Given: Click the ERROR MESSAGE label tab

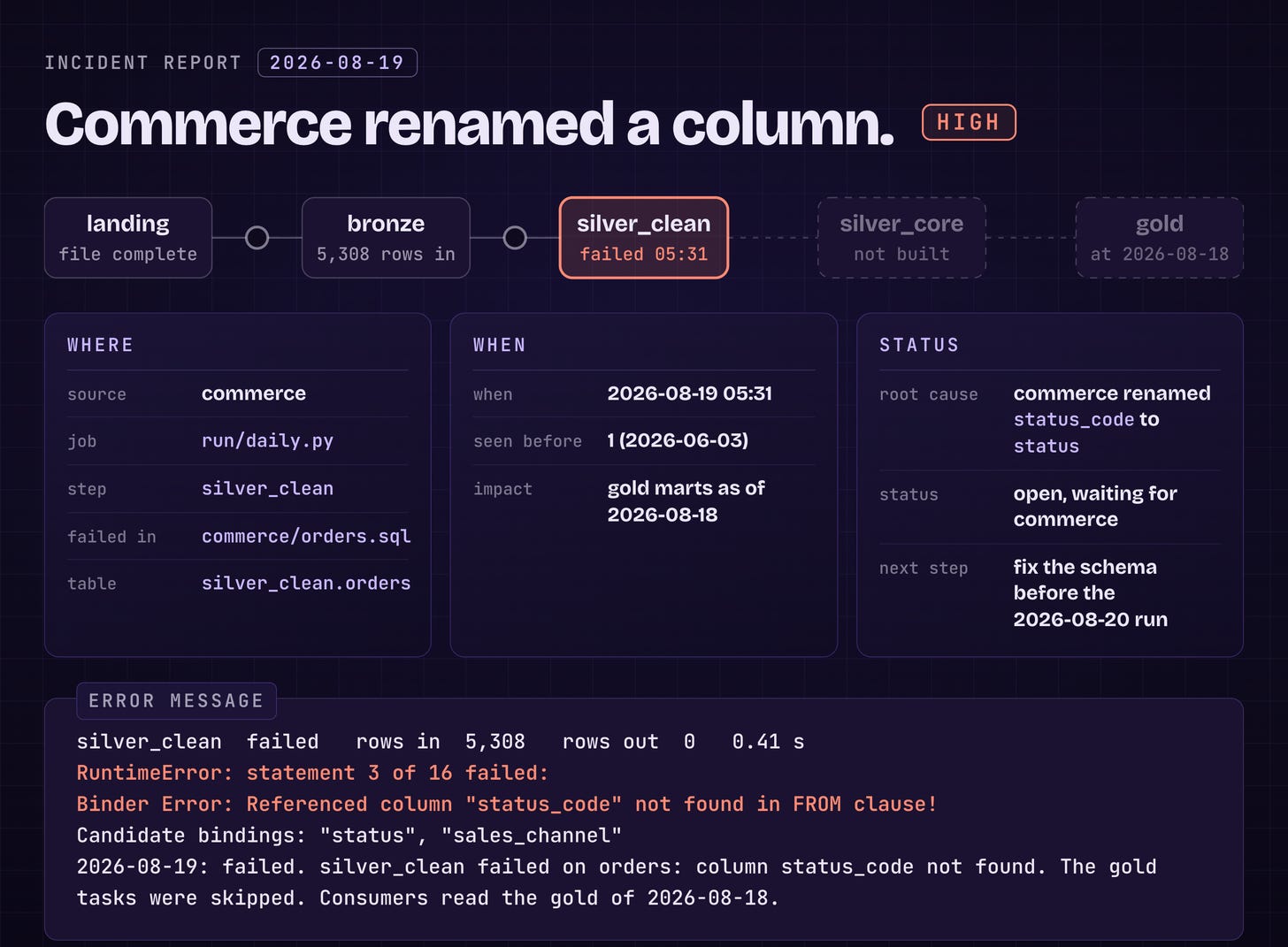Looking at the screenshot, I should 176,701.
